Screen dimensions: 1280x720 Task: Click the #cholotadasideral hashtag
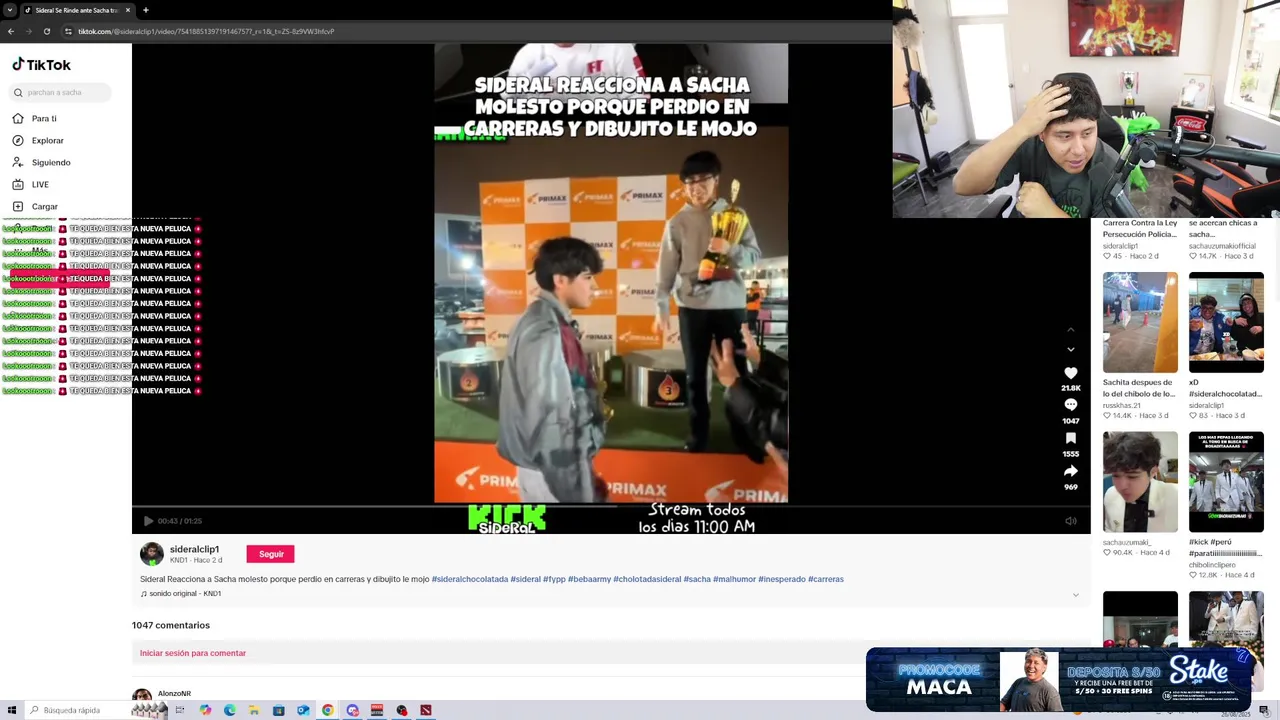click(647, 579)
